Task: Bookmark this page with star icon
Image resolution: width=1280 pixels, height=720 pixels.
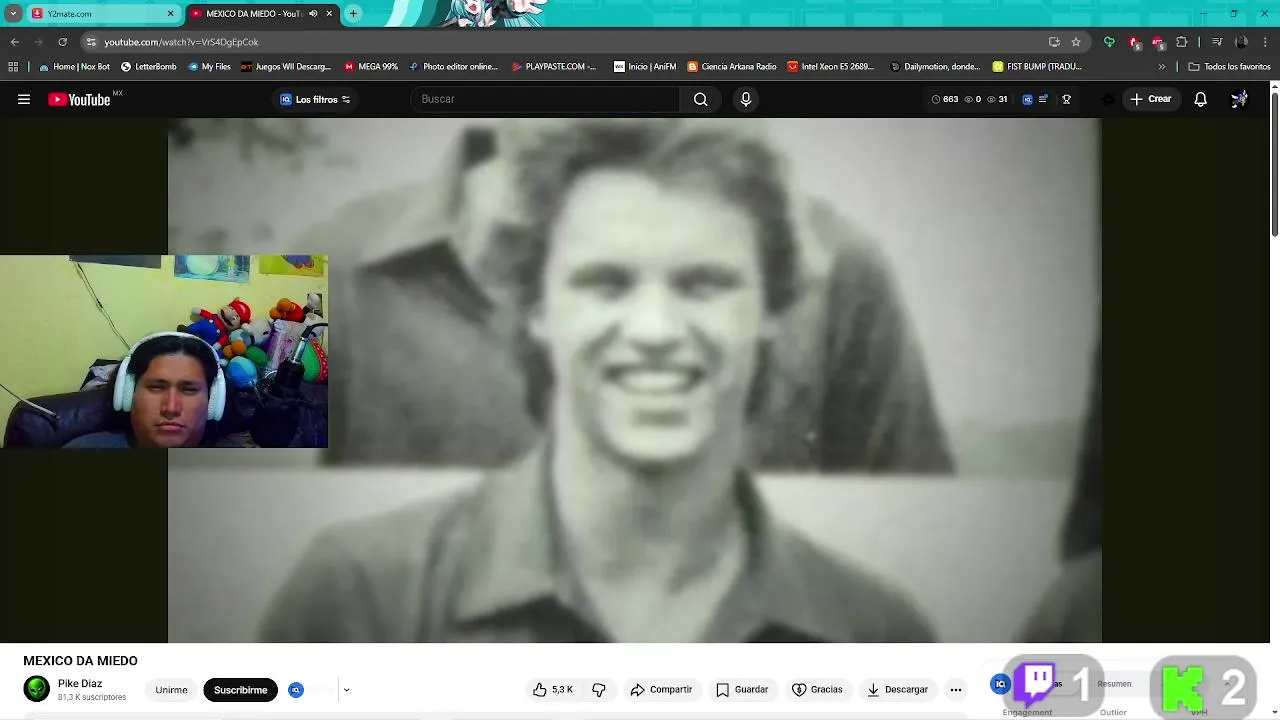Action: point(1076,42)
